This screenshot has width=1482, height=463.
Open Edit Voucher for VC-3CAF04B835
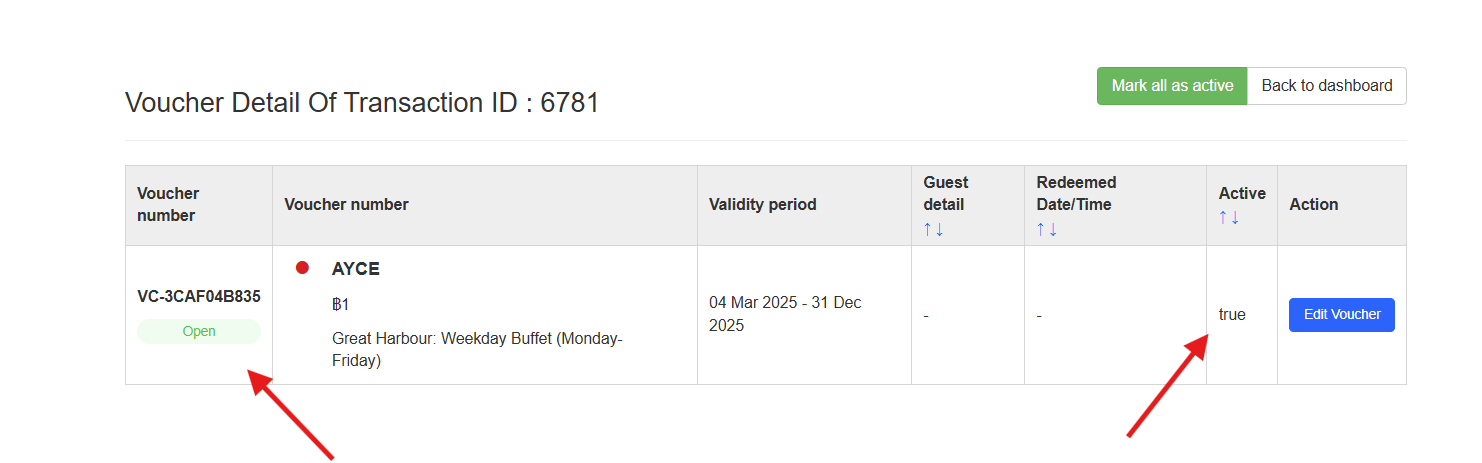point(1341,315)
